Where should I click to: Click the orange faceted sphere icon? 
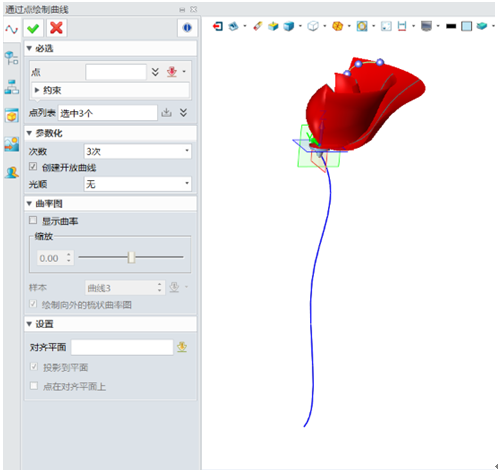(x=338, y=26)
